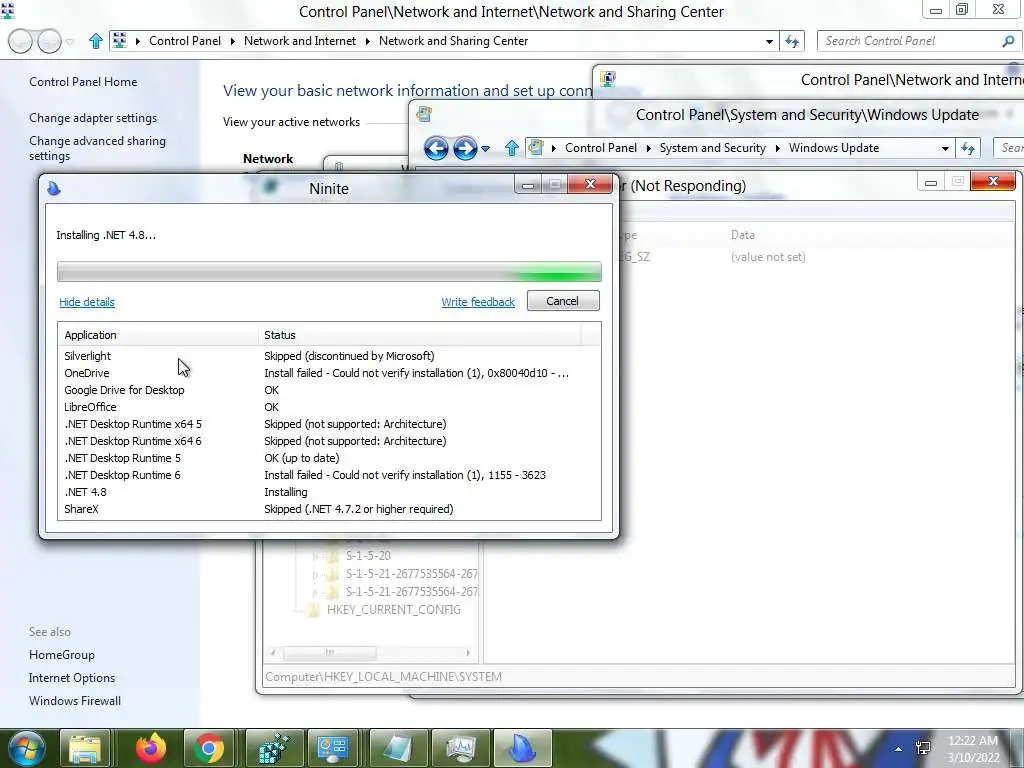This screenshot has width=1024, height=768.
Task: Select the ShareX row in Ninite list
Action: coord(329,509)
